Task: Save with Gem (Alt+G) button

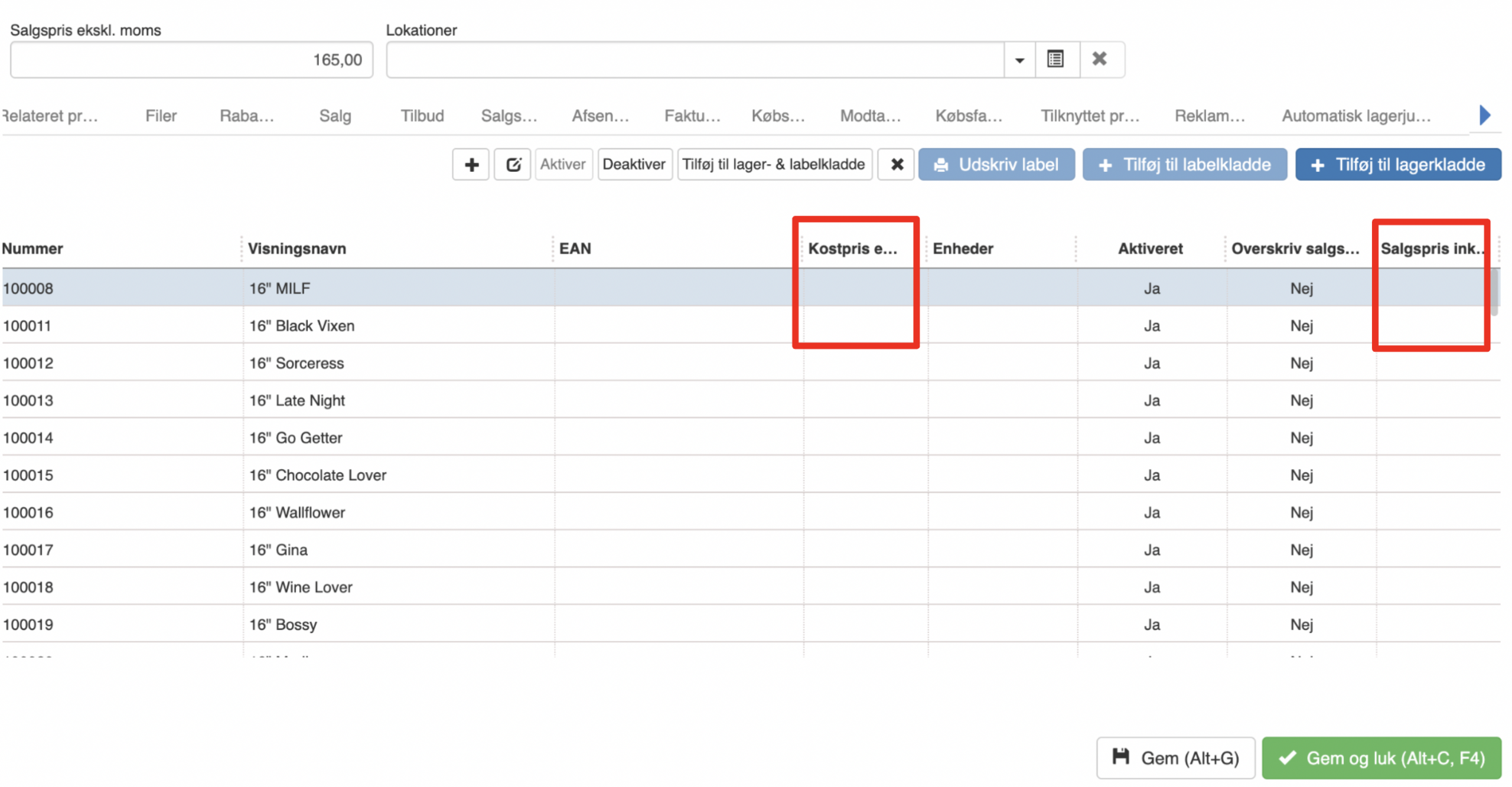Action: pos(1175,757)
